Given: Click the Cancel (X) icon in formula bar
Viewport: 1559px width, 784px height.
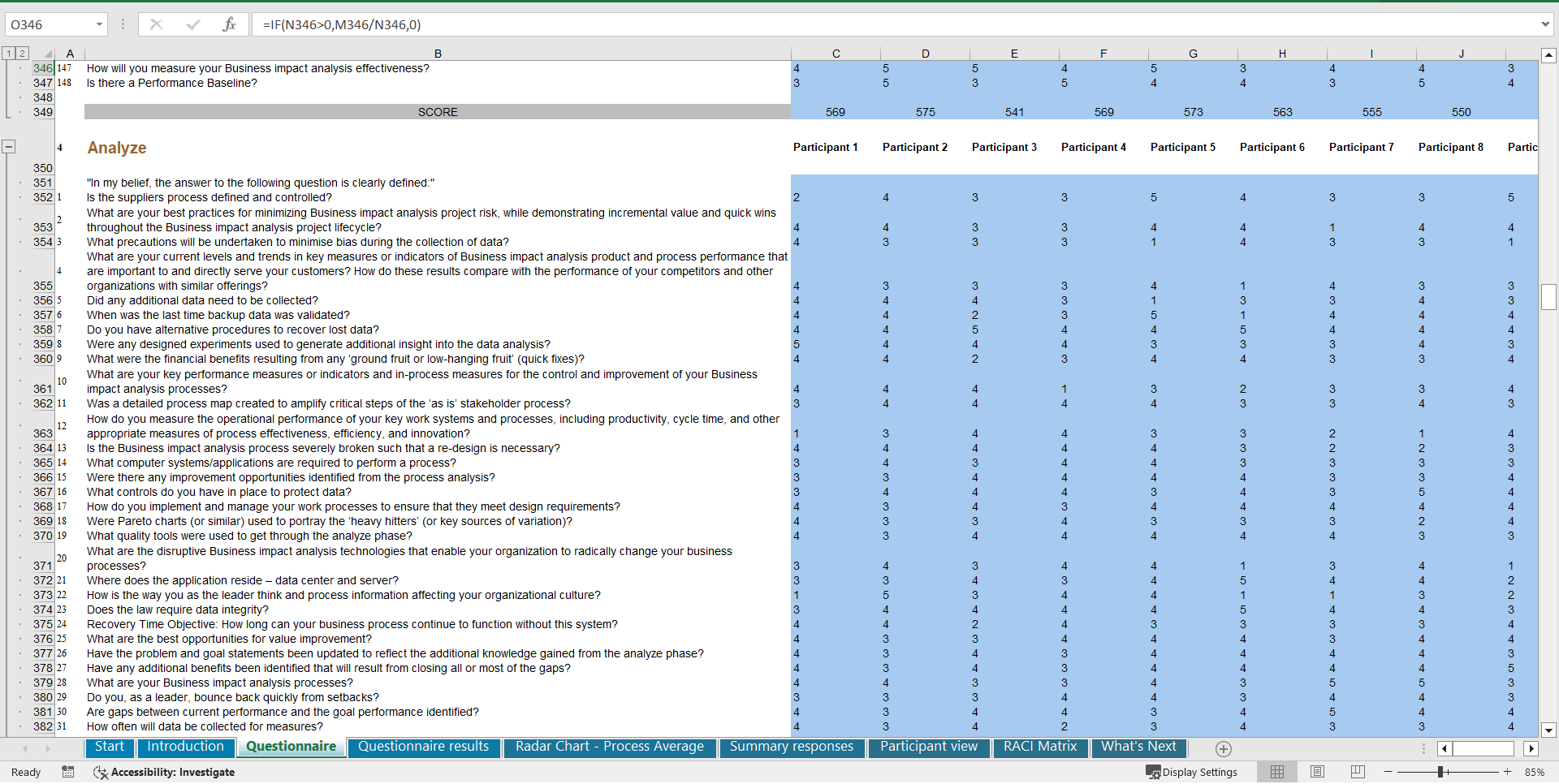Looking at the screenshot, I should coord(156,24).
